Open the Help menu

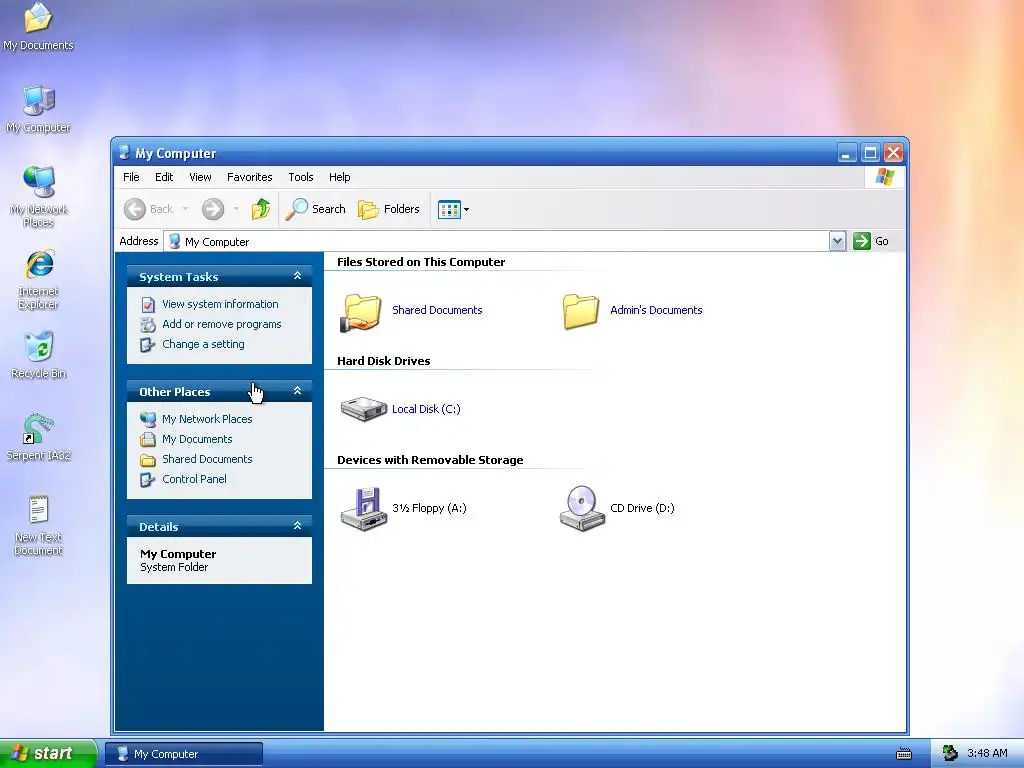340,177
